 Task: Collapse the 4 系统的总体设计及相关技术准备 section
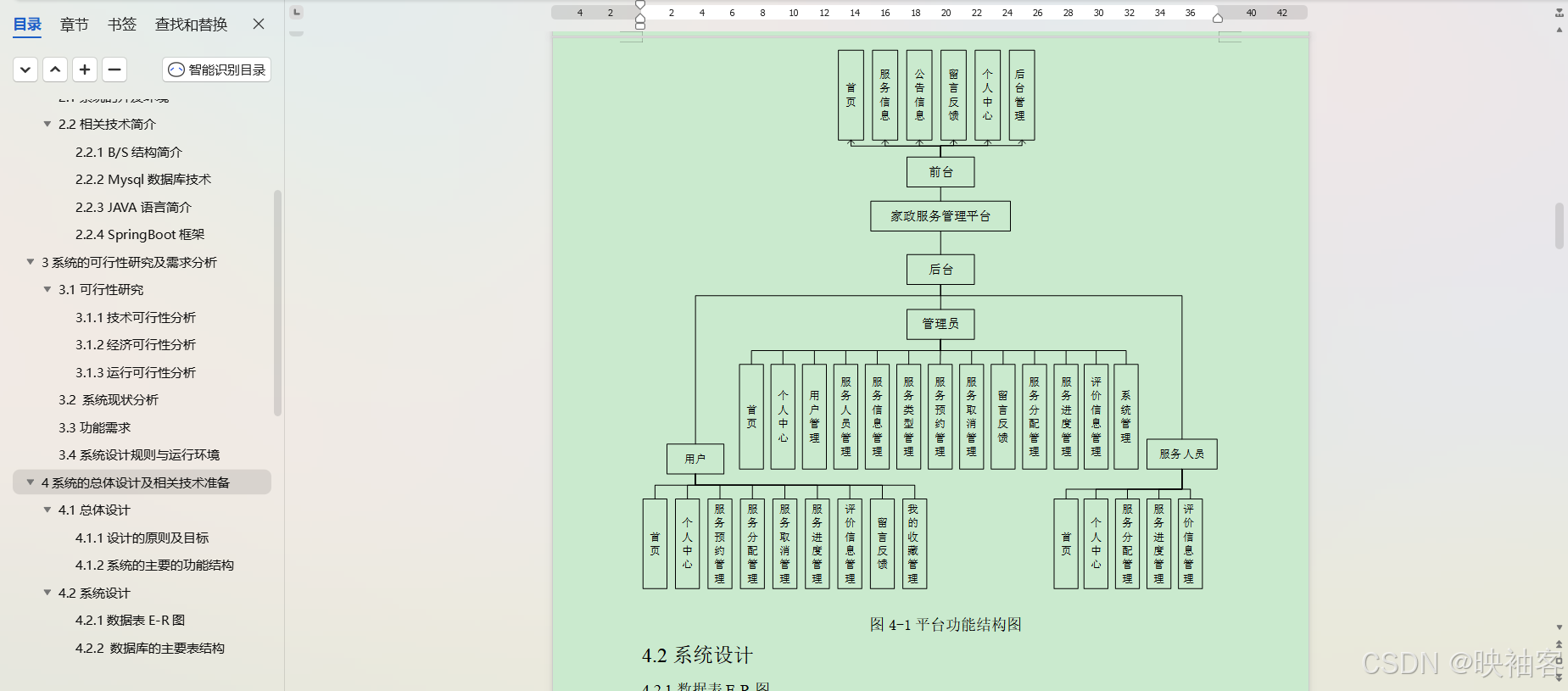(31, 482)
